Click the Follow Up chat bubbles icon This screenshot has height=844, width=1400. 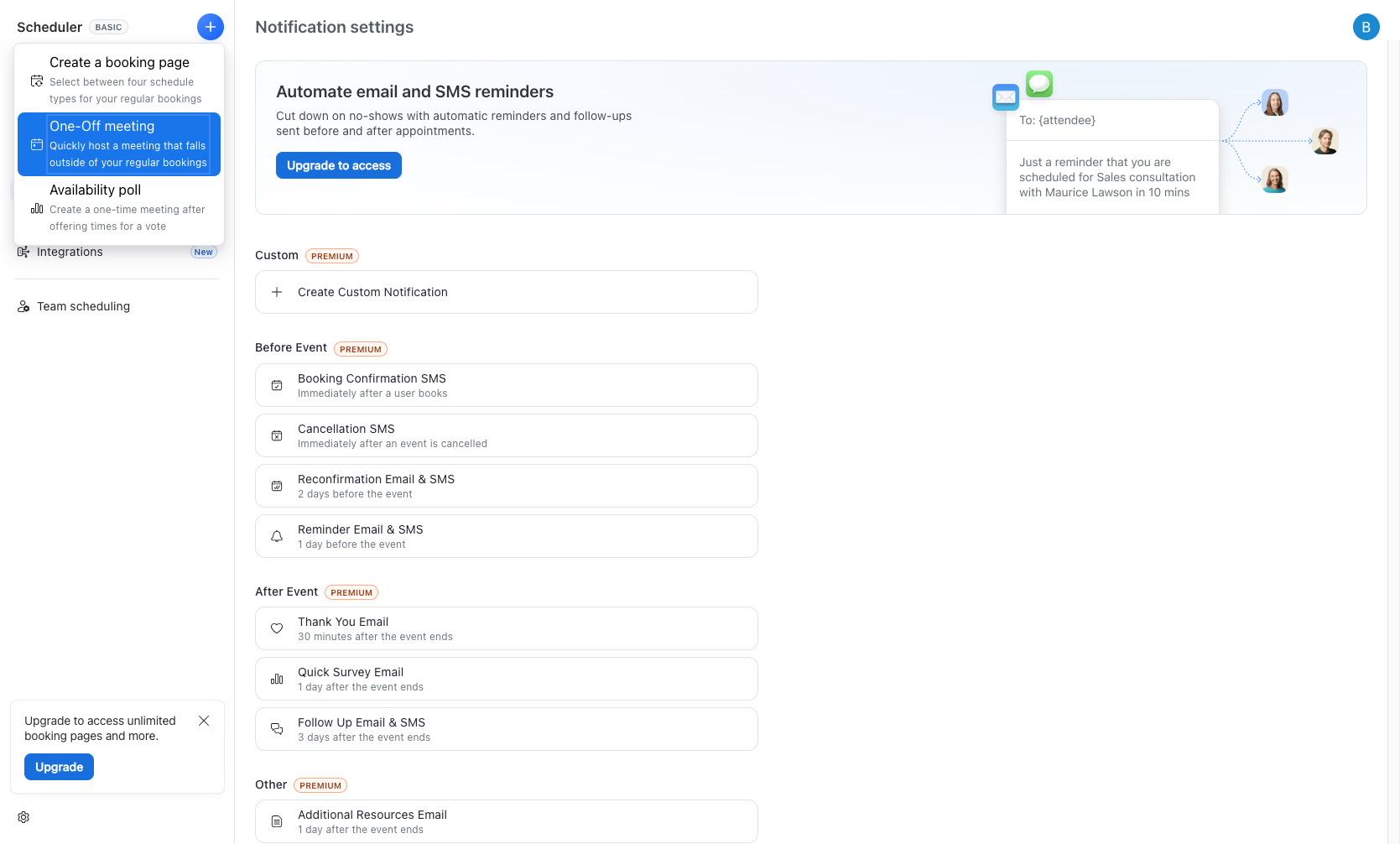(x=277, y=729)
